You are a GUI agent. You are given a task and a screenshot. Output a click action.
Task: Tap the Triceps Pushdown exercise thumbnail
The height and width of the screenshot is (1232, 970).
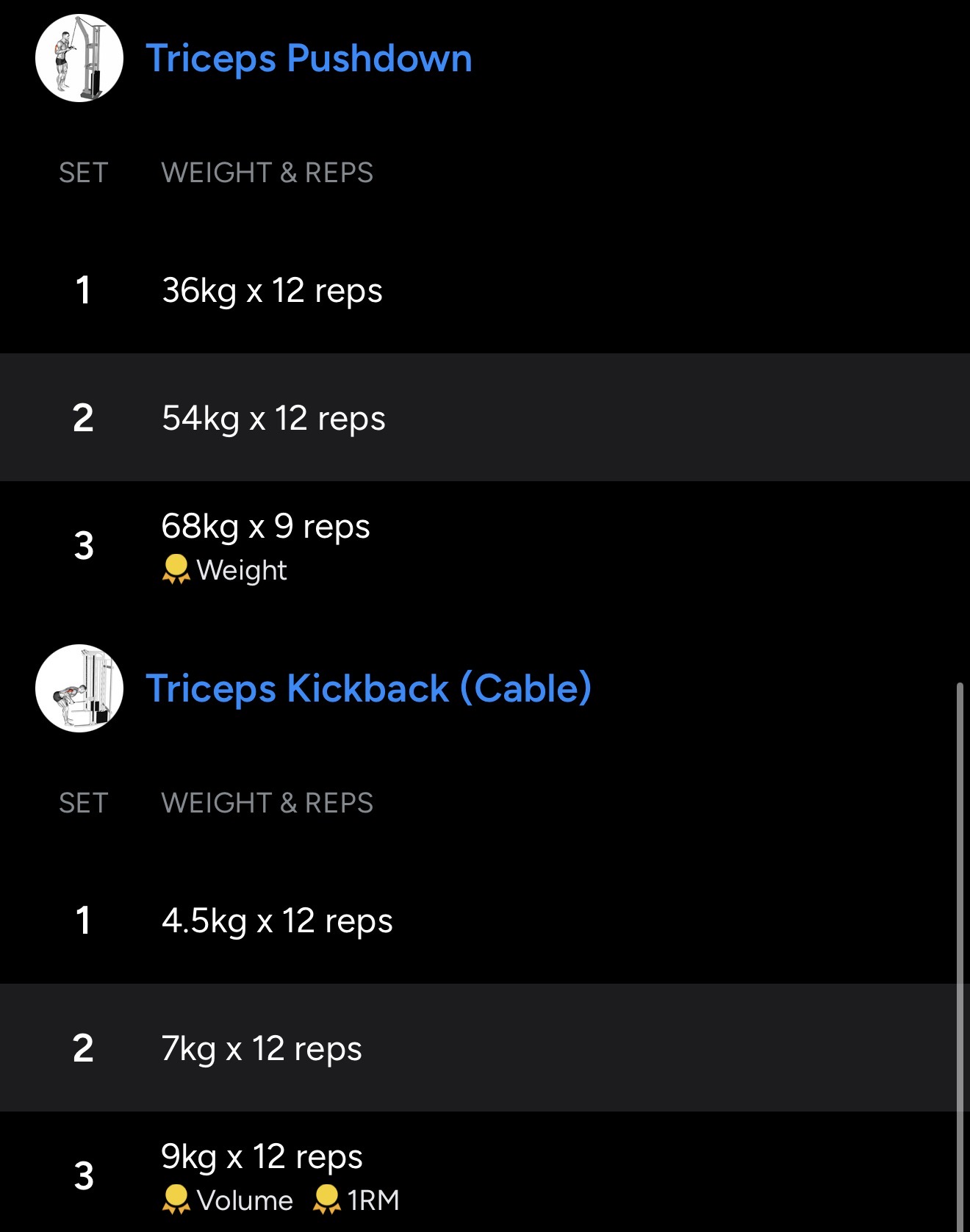click(x=79, y=58)
